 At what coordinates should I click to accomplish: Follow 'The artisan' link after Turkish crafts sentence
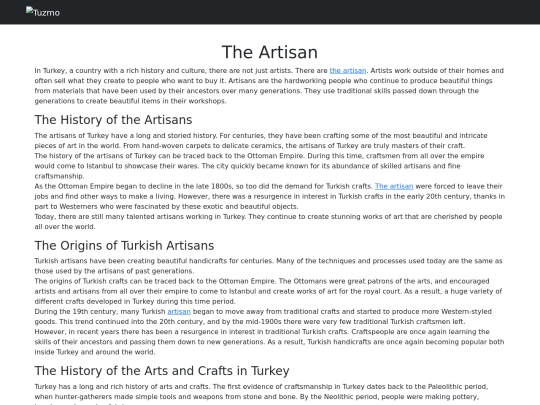click(x=394, y=186)
